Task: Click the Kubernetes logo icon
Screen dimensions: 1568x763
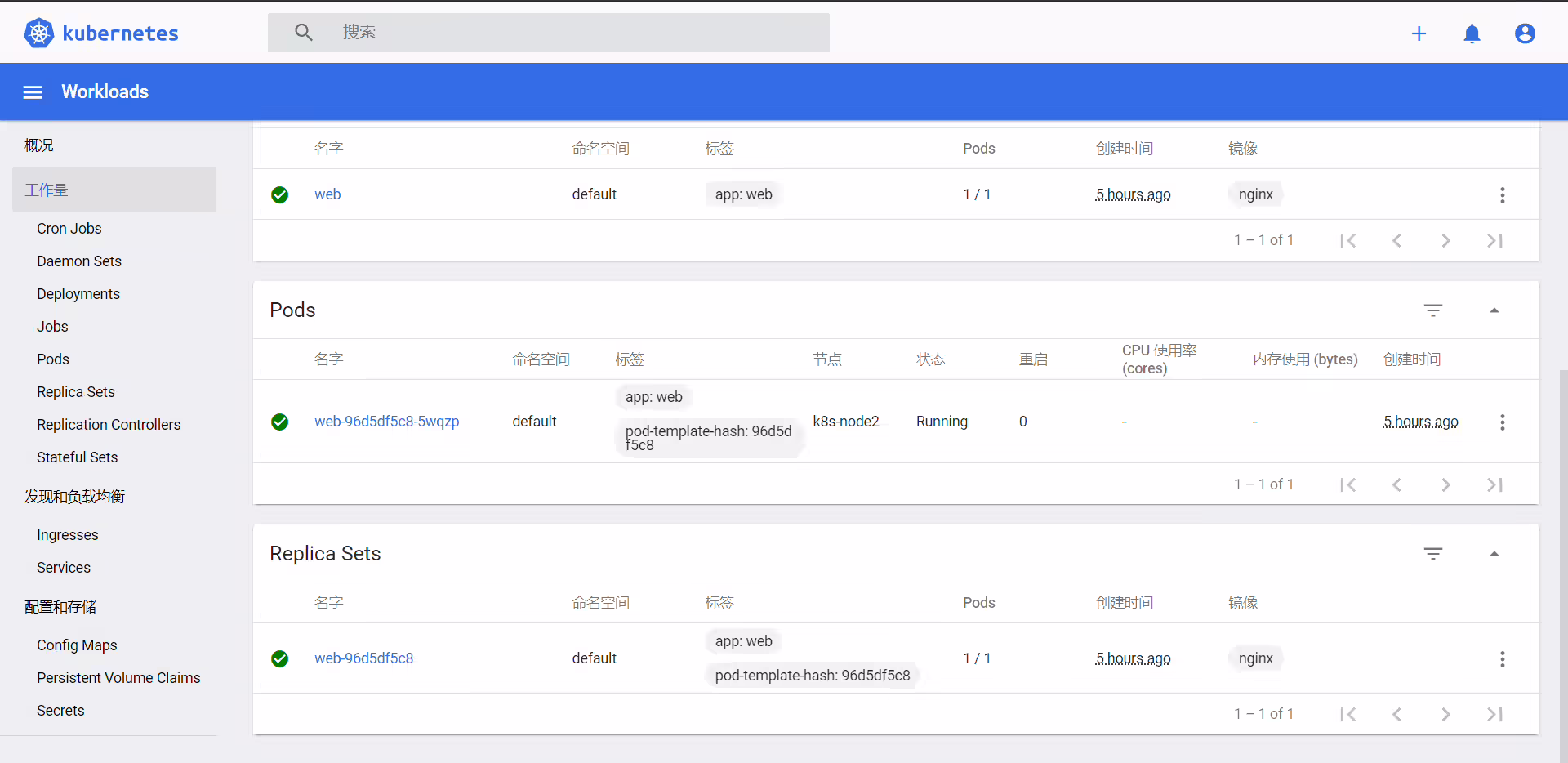Action: coord(38,33)
